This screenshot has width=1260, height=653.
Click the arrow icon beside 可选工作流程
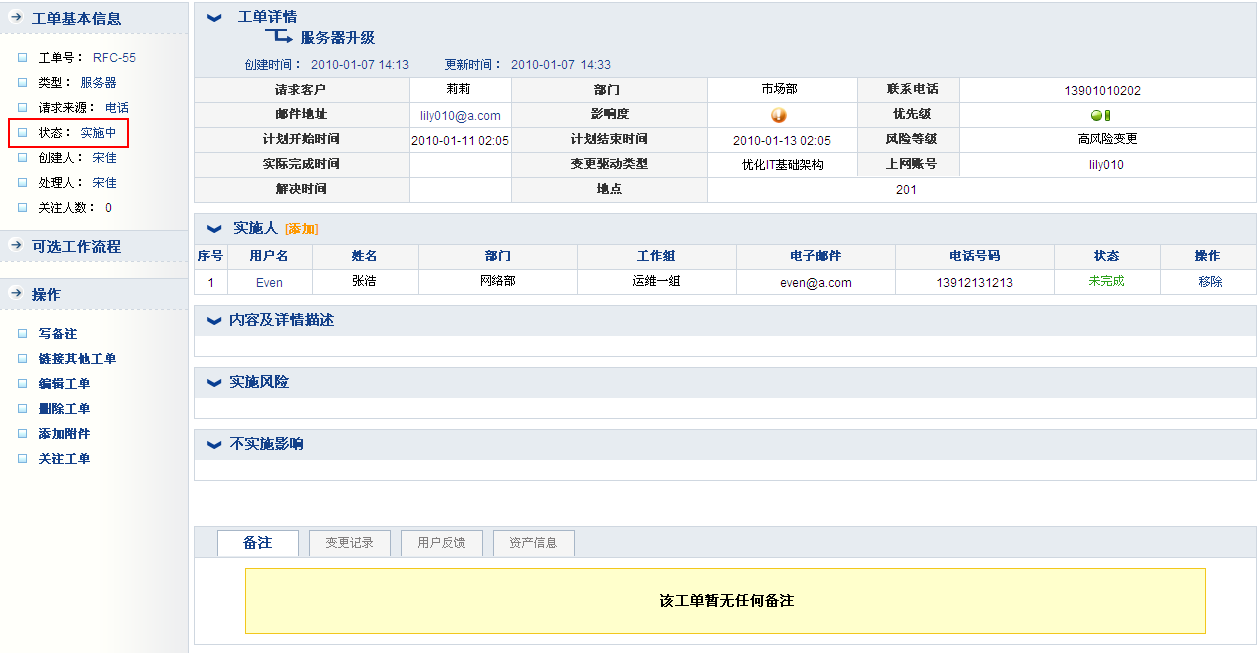click(x=16, y=246)
